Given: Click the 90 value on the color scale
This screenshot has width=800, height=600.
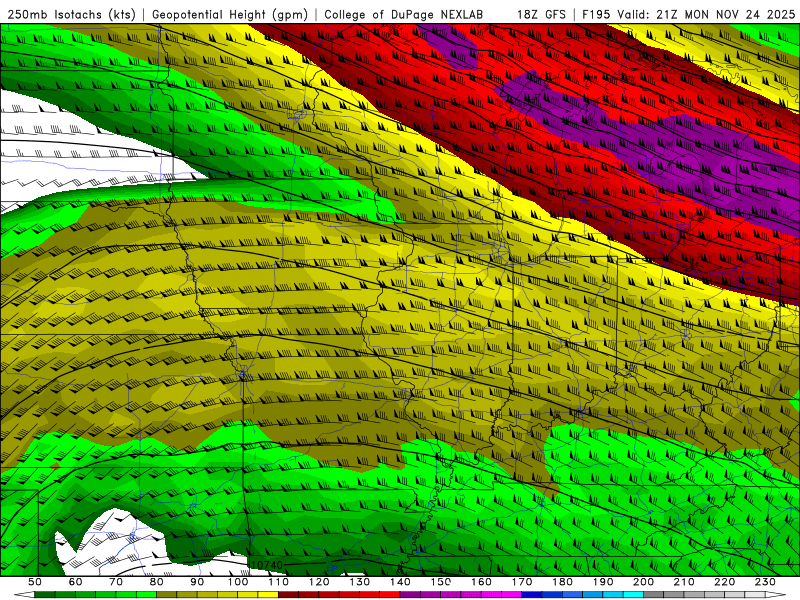Looking at the screenshot, I should pyautogui.click(x=197, y=582).
